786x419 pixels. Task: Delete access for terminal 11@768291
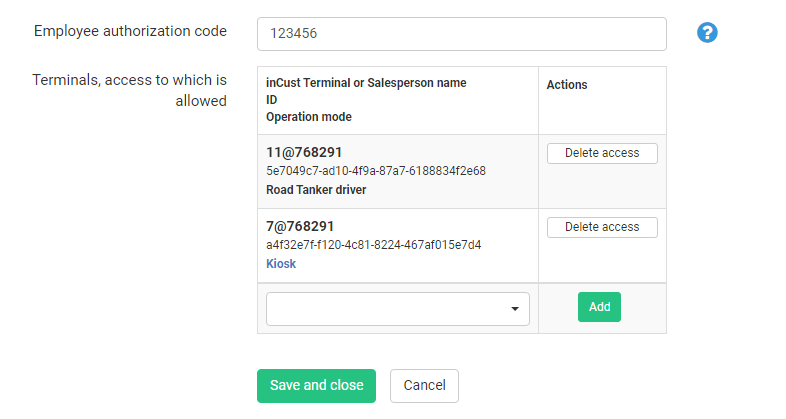[602, 153]
